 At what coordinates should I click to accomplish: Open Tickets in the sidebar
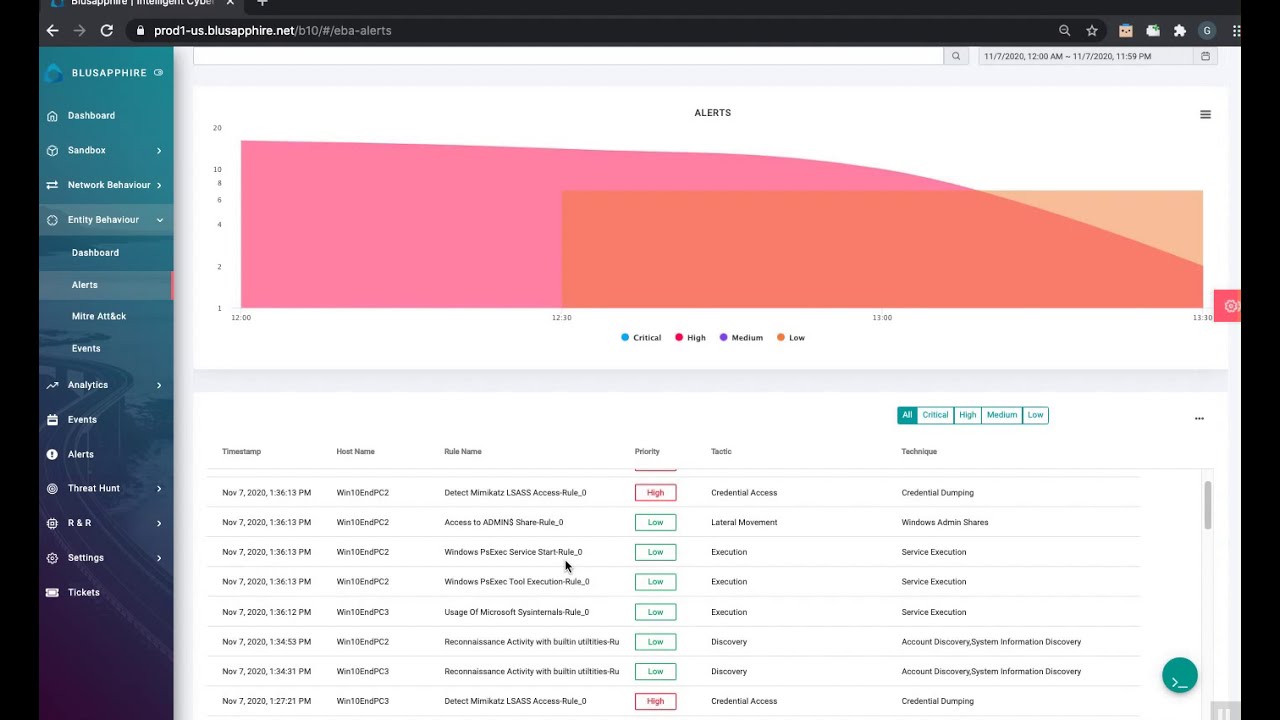pos(84,593)
